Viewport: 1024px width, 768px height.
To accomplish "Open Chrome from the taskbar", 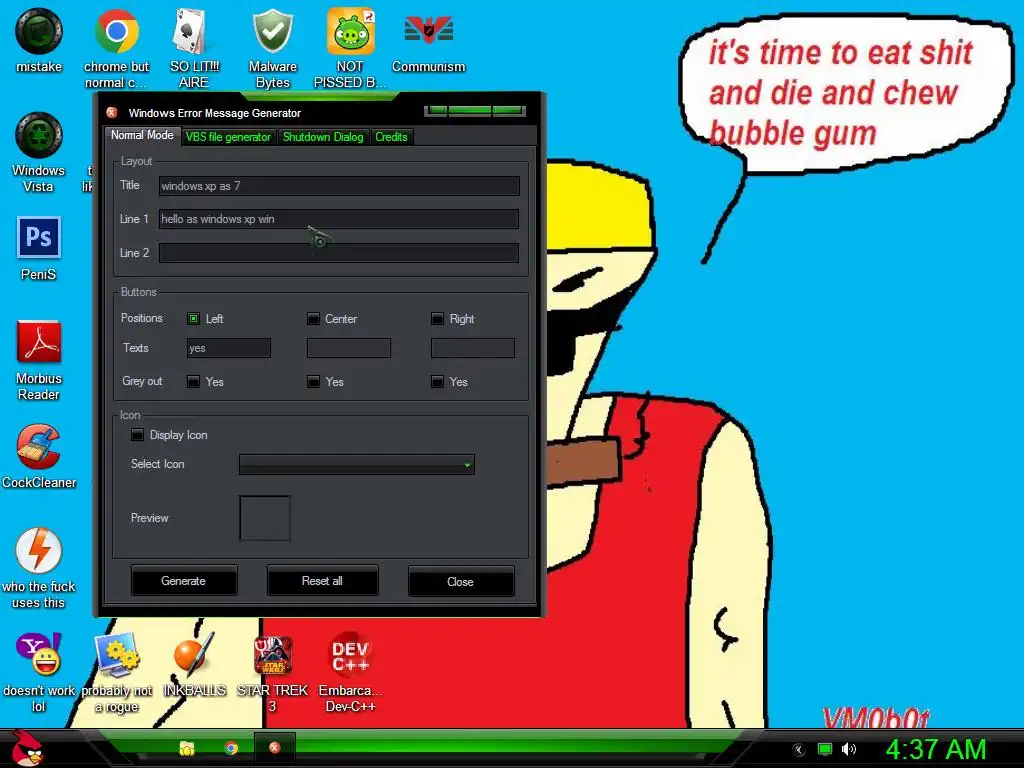I will click(231, 748).
